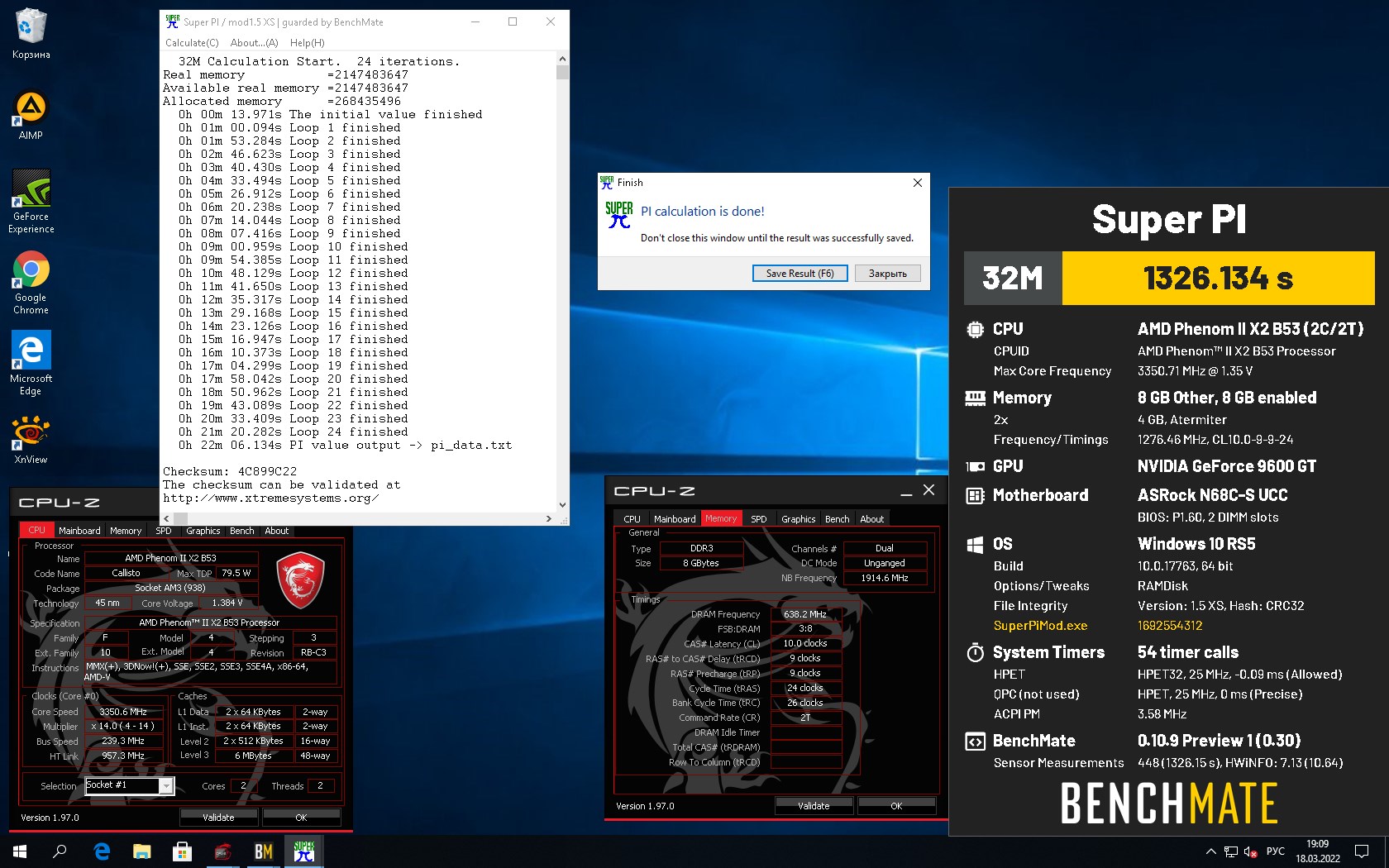Select About tab in left CPU-Z window
1389x868 pixels.
click(x=277, y=531)
